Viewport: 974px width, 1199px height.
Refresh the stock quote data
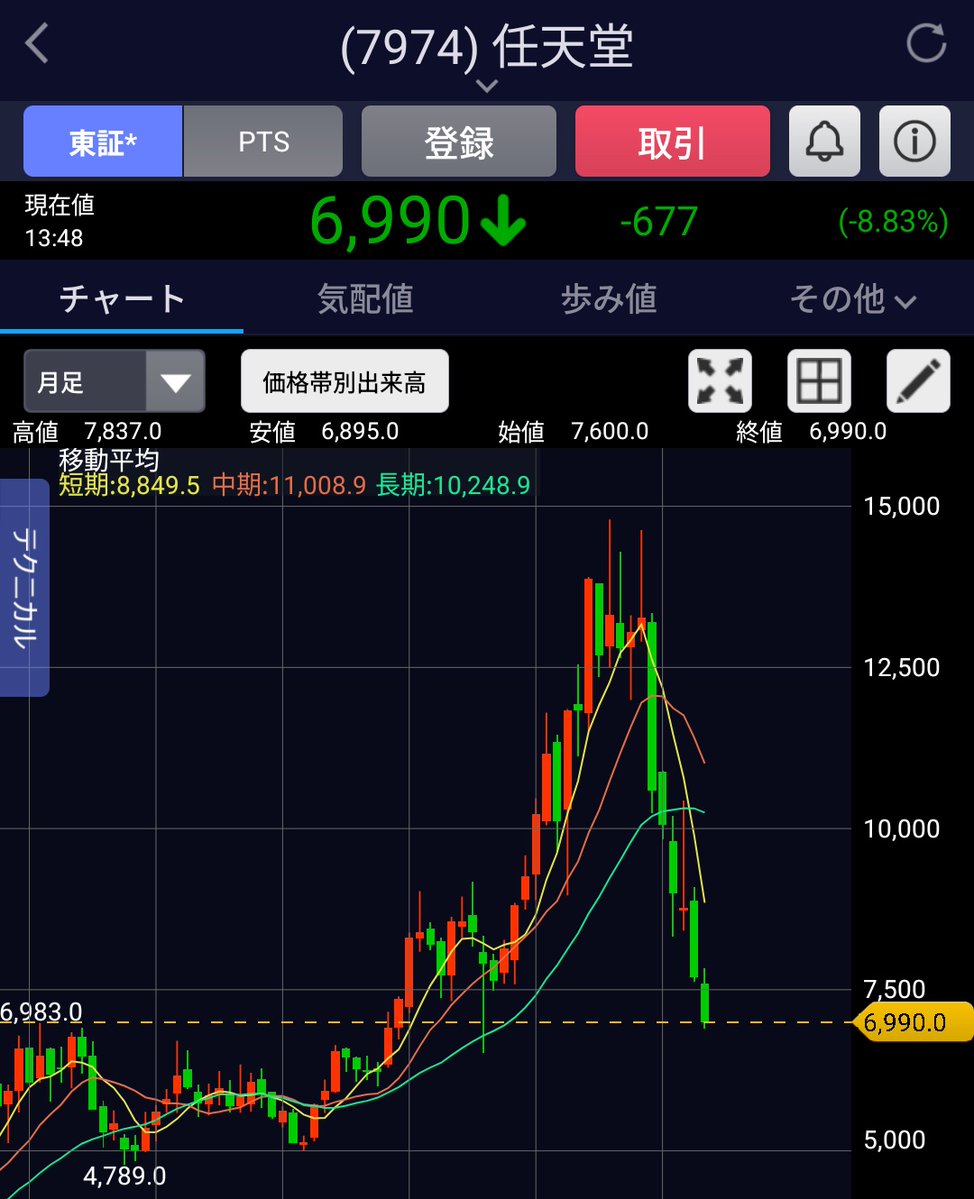tap(926, 43)
